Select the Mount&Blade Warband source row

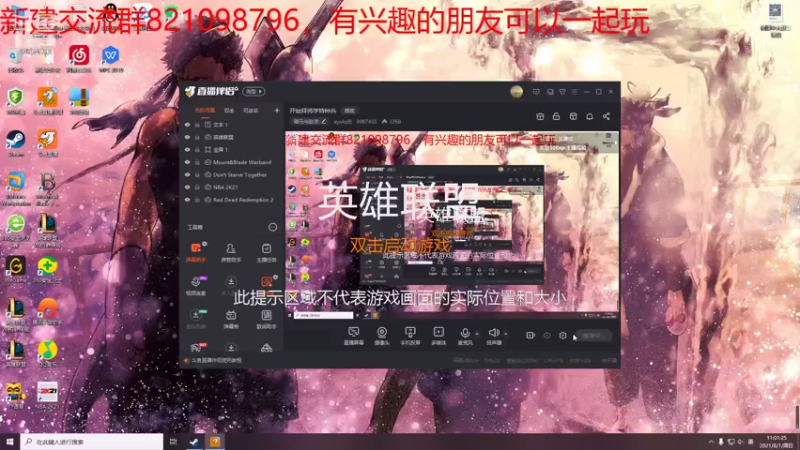click(232, 162)
